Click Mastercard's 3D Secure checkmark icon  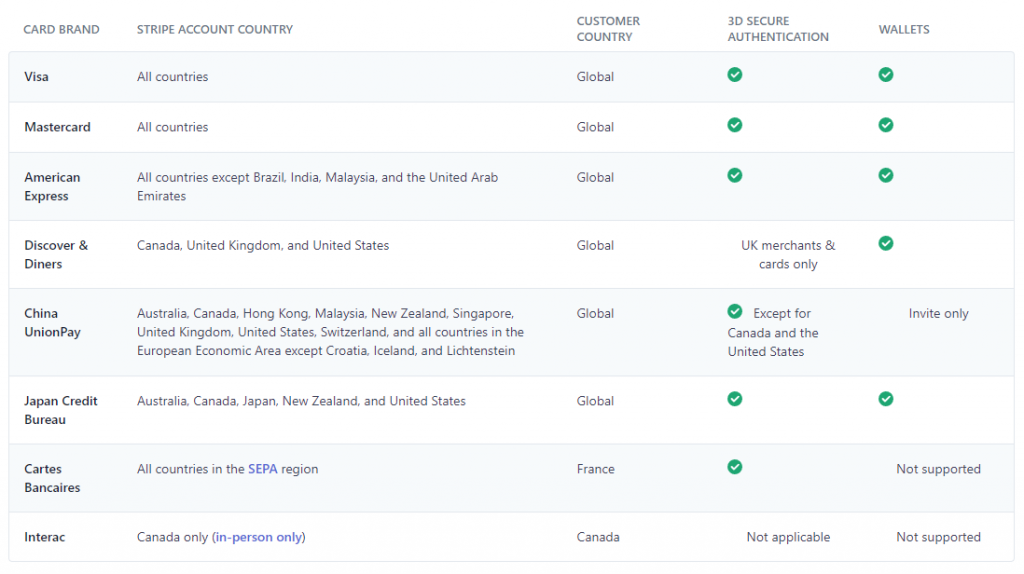735,125
